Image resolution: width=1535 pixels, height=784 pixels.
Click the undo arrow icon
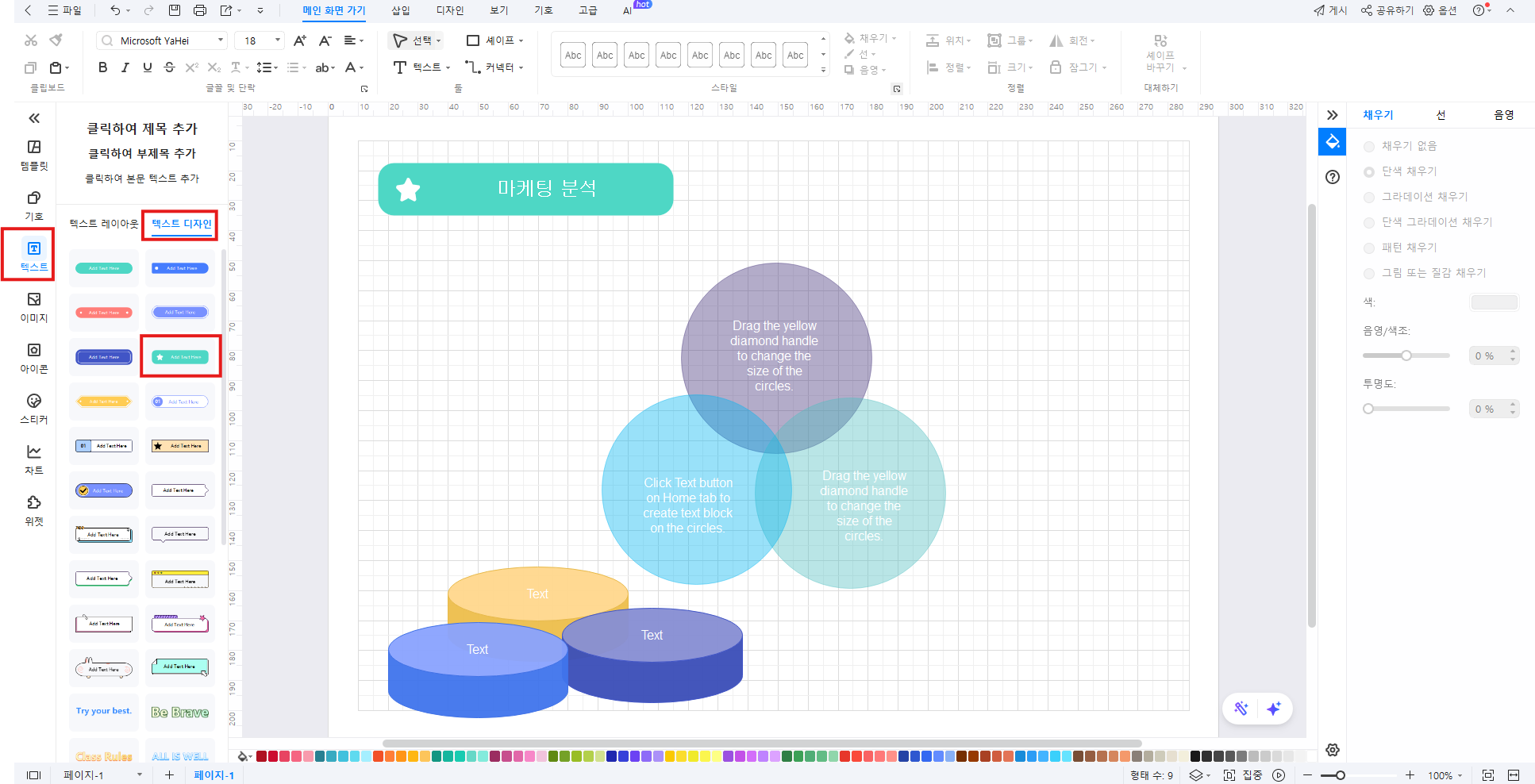(x=116, y=10)
